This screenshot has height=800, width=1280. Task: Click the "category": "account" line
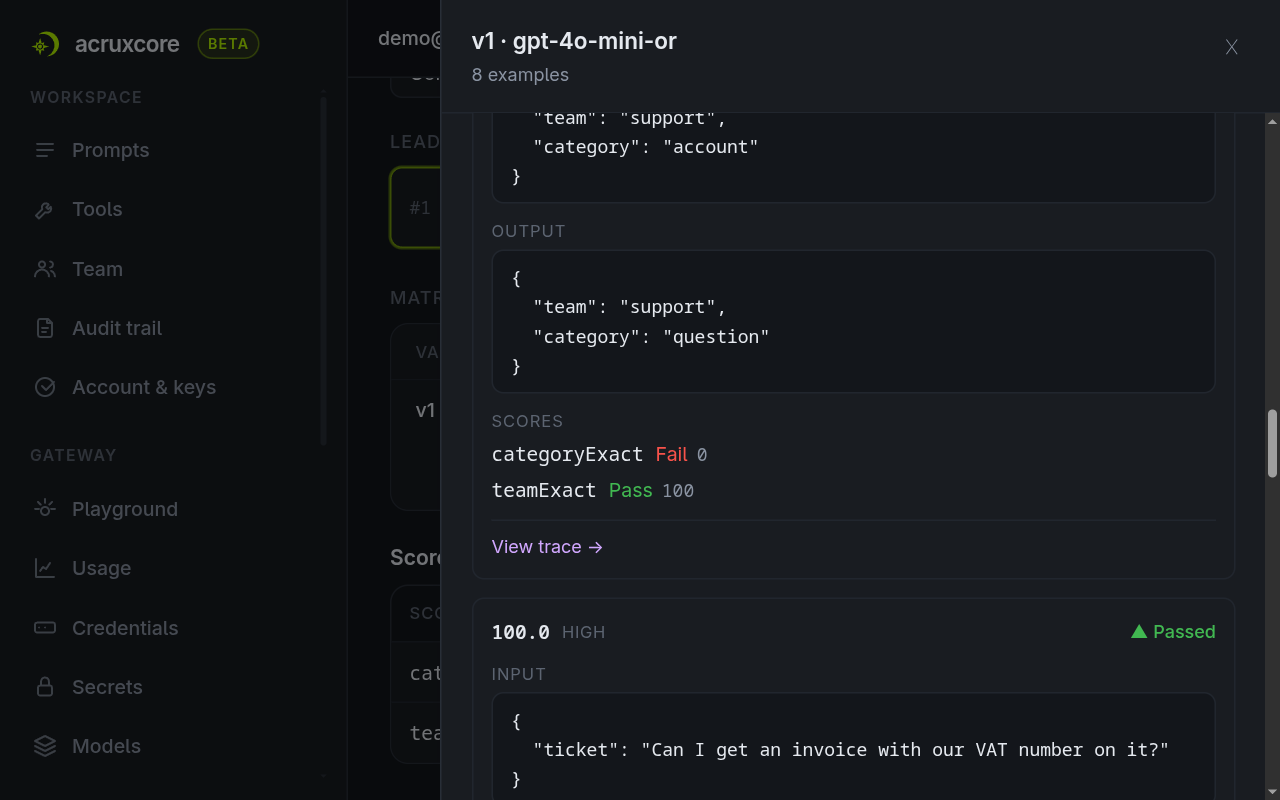click(x=646, y=147)
